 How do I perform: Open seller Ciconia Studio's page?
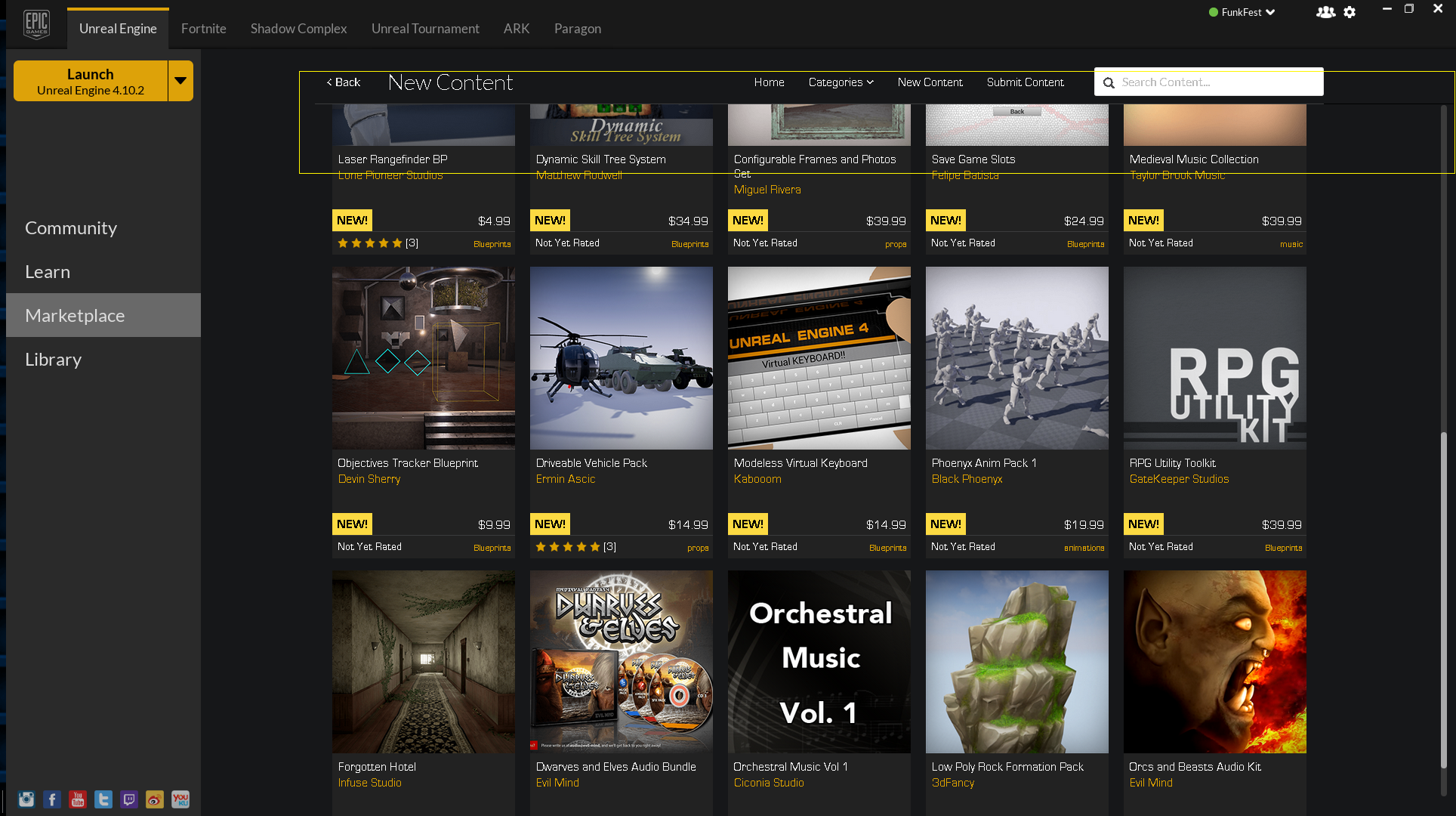[769, 783]
